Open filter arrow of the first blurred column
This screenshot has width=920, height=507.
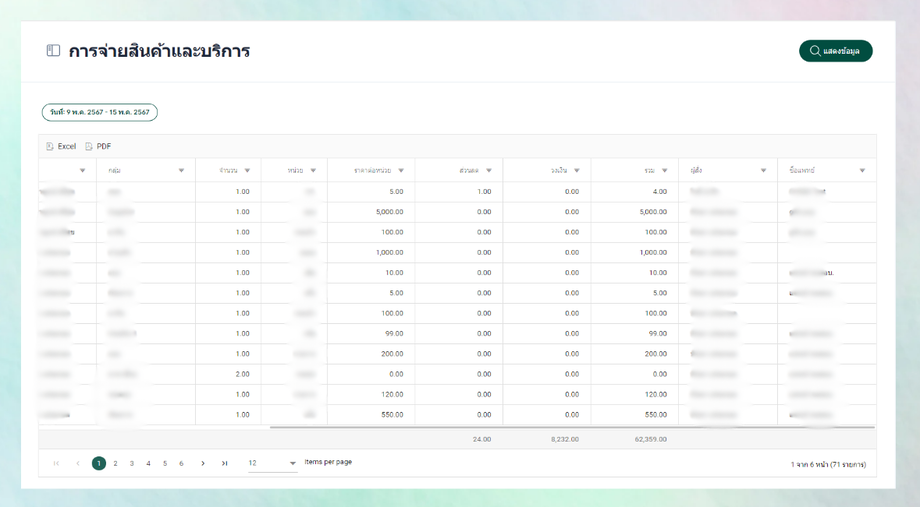click(82, 170)
